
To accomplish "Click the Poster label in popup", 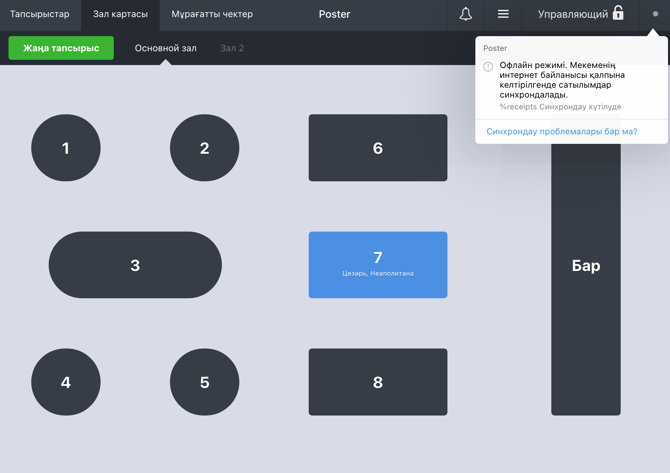I will [x=495, y=48].
